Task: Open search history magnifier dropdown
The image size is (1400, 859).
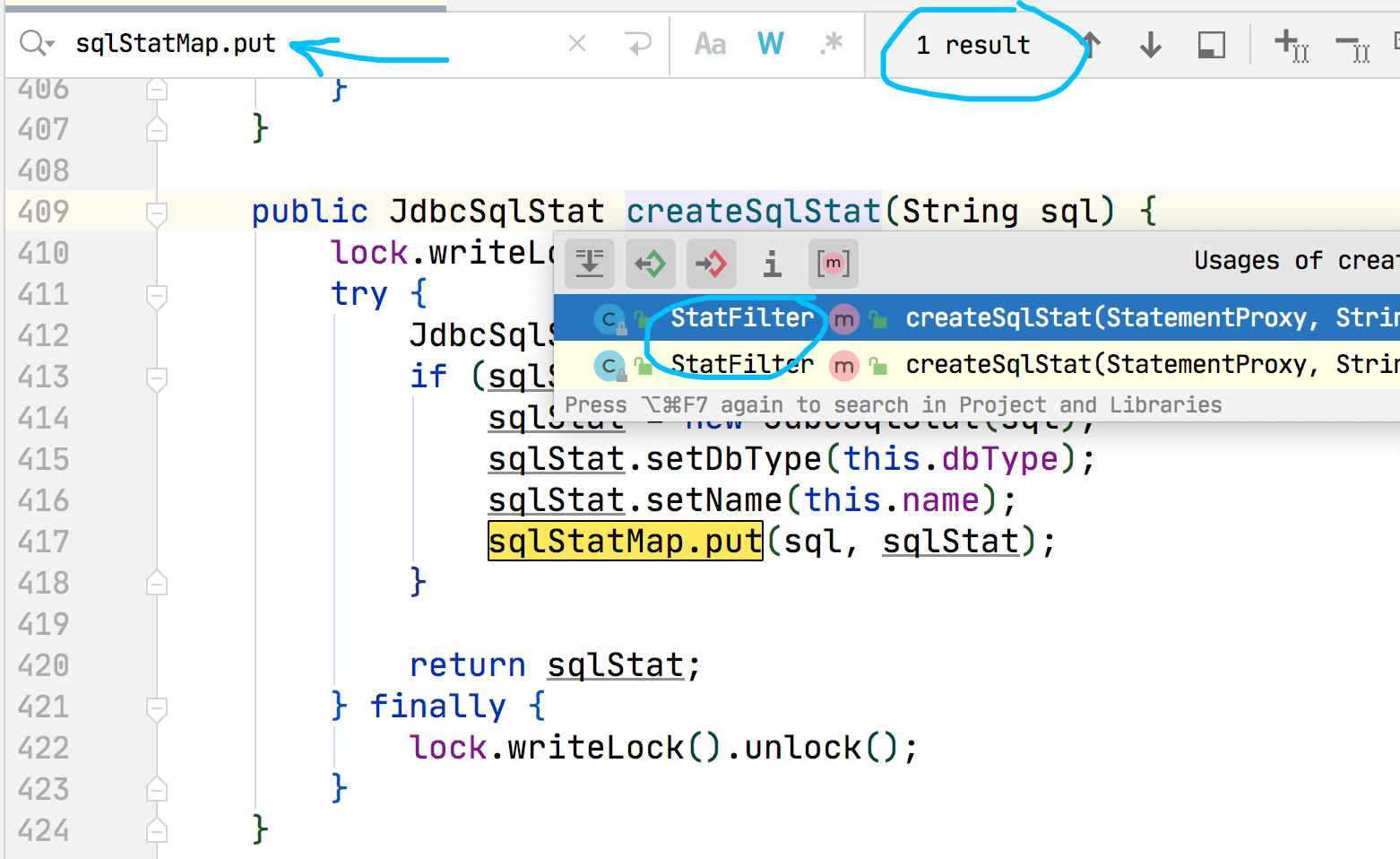Action: tap(37, 43)
